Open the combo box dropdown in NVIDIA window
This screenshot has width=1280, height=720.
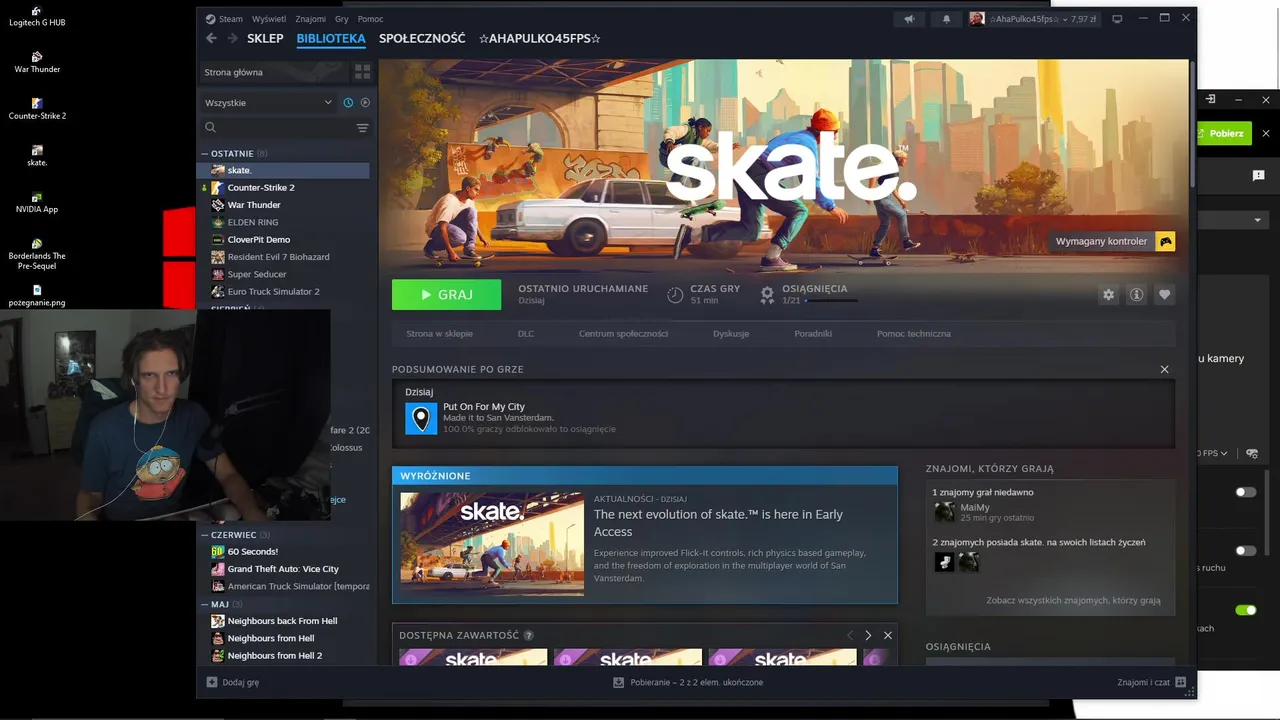coord(1232,220)
